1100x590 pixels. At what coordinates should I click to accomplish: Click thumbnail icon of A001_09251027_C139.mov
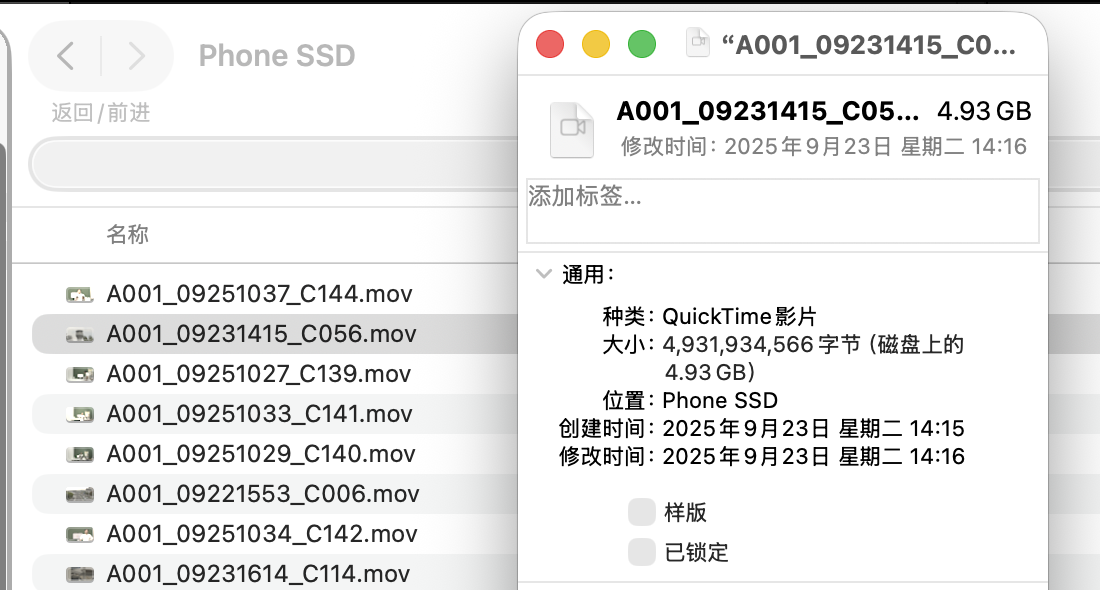pyautogui.click(x=79, y=374)
